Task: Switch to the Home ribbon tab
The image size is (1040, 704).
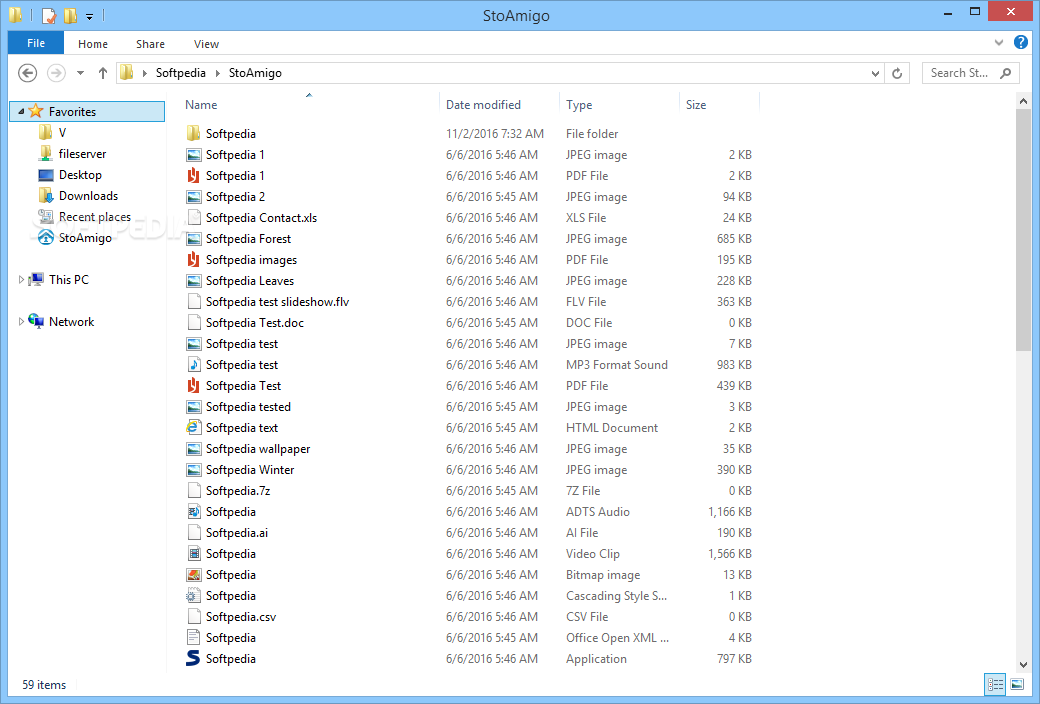Action: [x=93, y=44]
